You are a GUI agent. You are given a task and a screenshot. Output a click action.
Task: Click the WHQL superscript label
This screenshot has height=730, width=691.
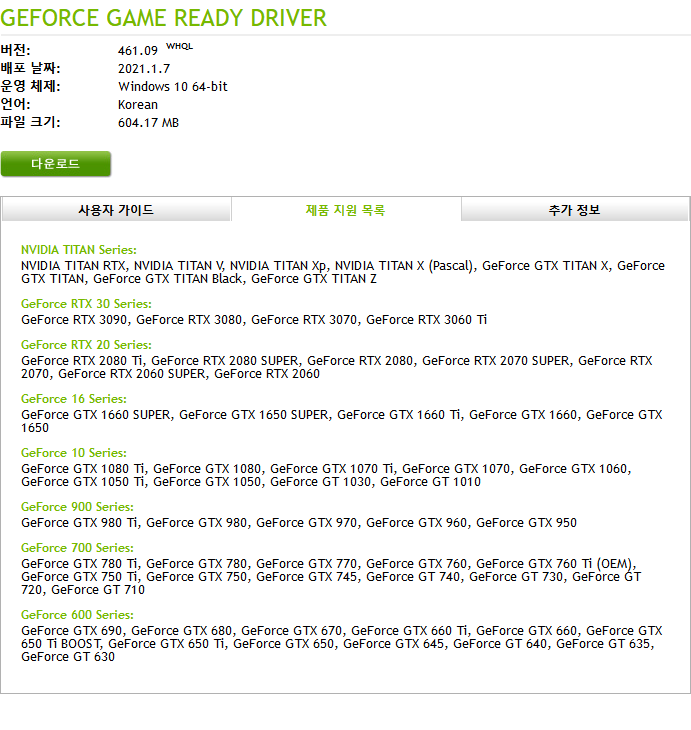coord(179,46)
